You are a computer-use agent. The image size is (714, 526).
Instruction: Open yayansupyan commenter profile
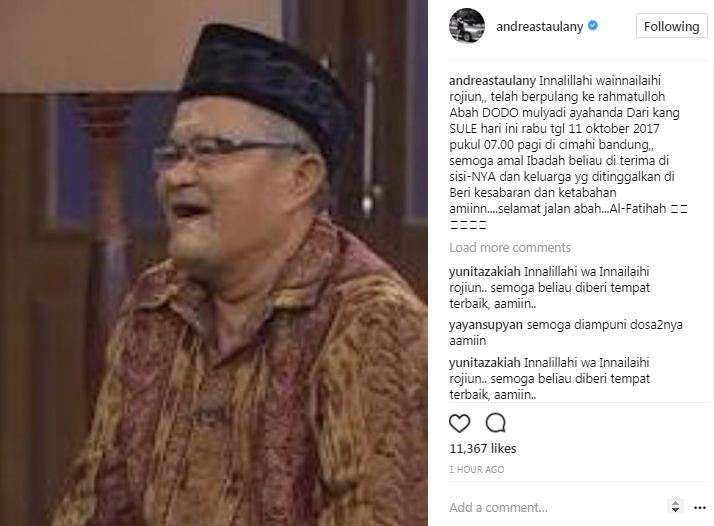[486, 325]
